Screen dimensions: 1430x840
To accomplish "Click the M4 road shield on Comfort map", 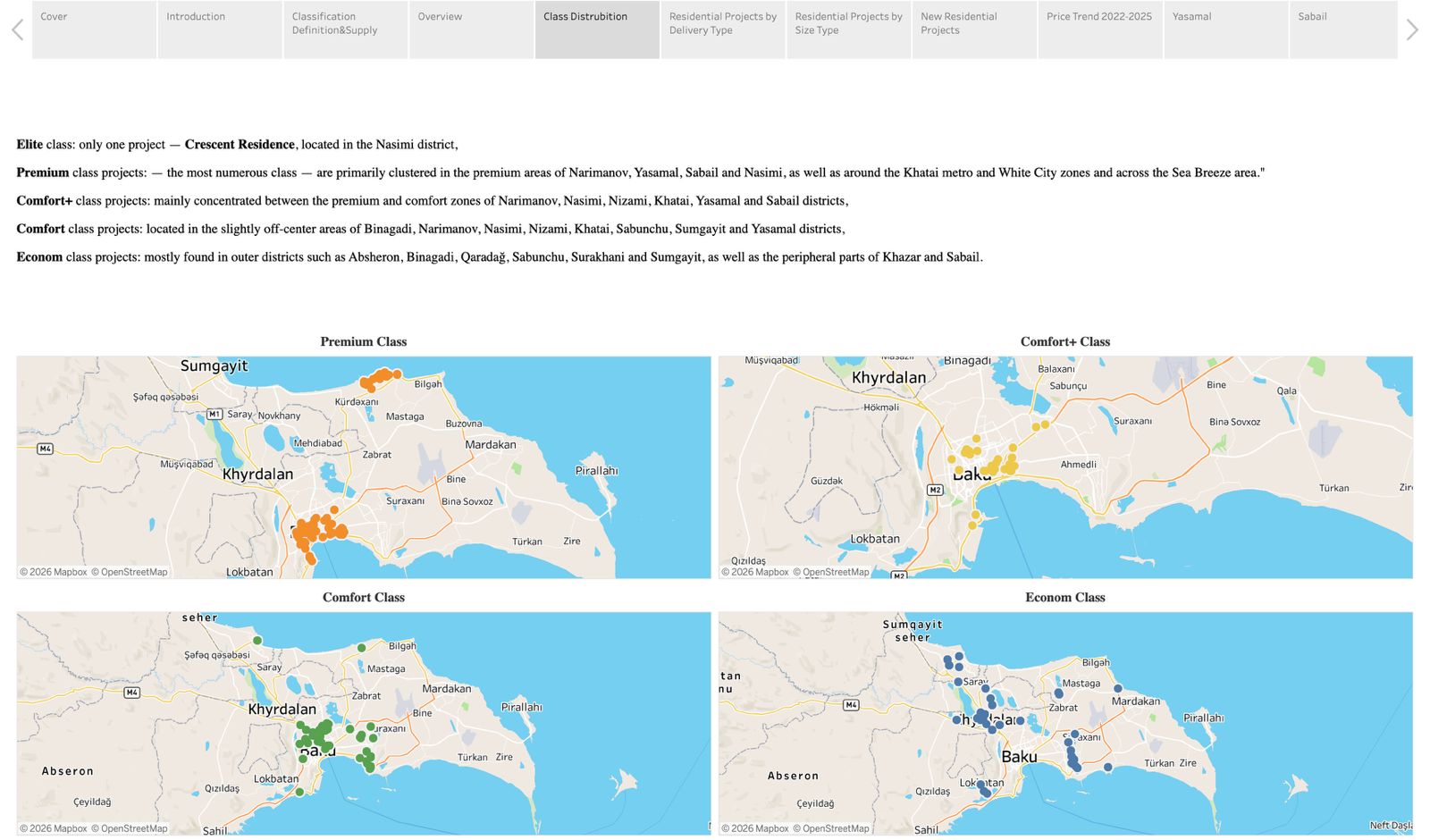I will pyautogui.click(x=131, y=693).
